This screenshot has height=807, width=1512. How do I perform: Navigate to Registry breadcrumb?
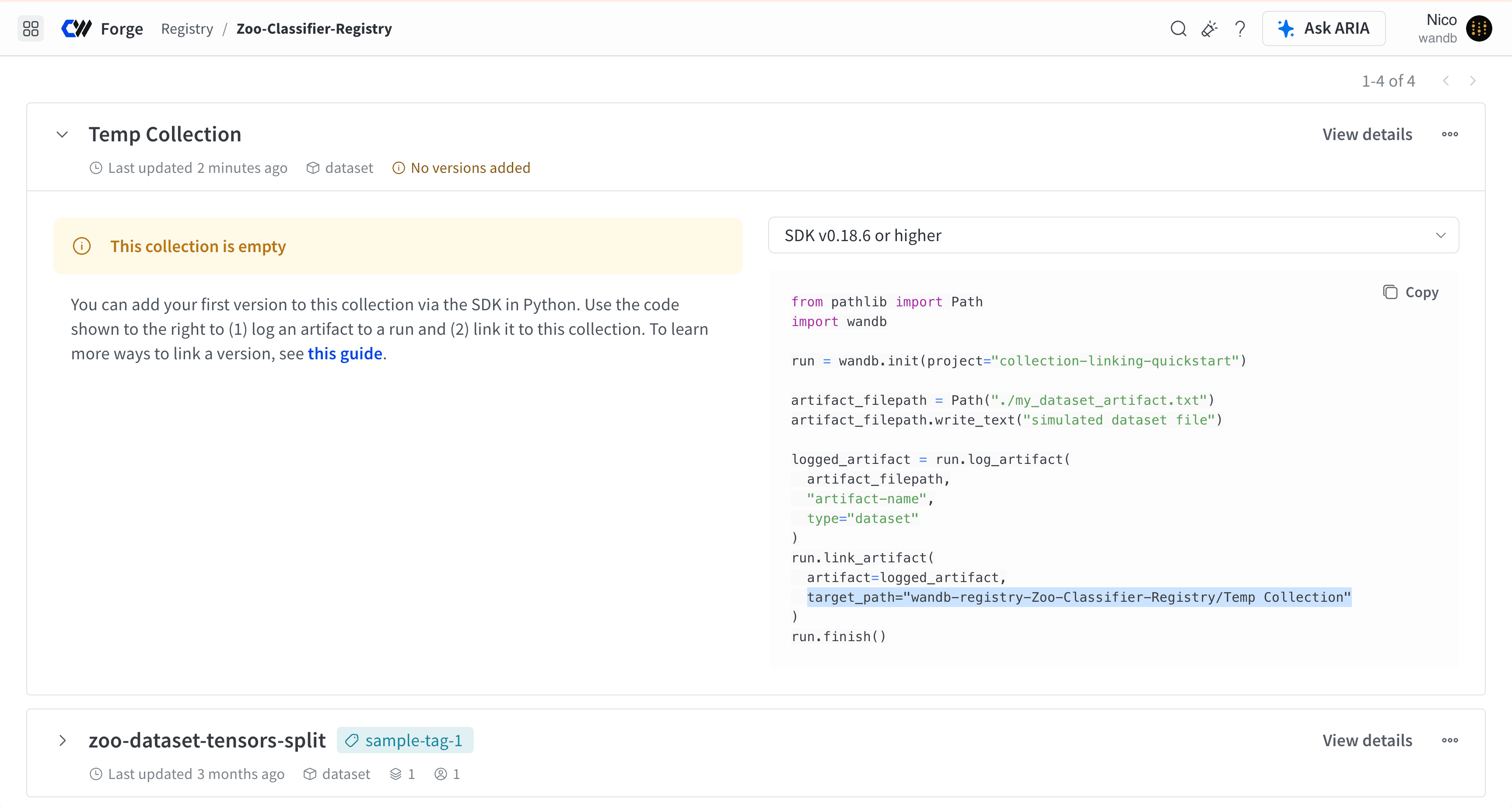(187, 28)
